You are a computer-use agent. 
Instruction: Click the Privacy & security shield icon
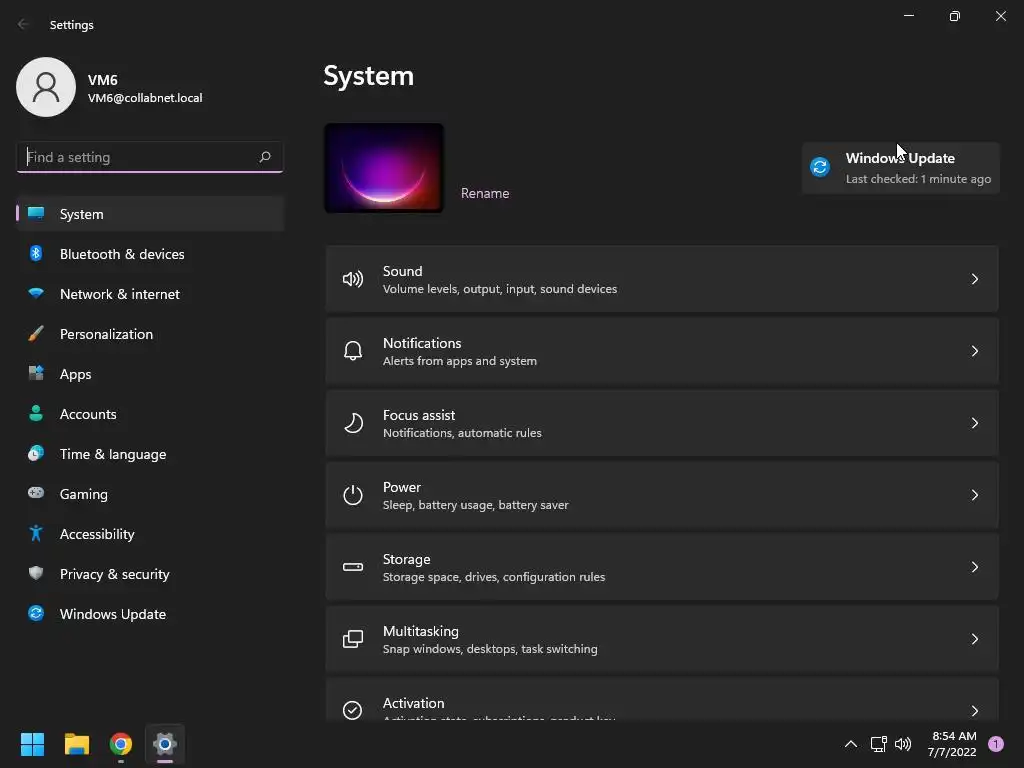pyautogui.click(x=36, y=573)
